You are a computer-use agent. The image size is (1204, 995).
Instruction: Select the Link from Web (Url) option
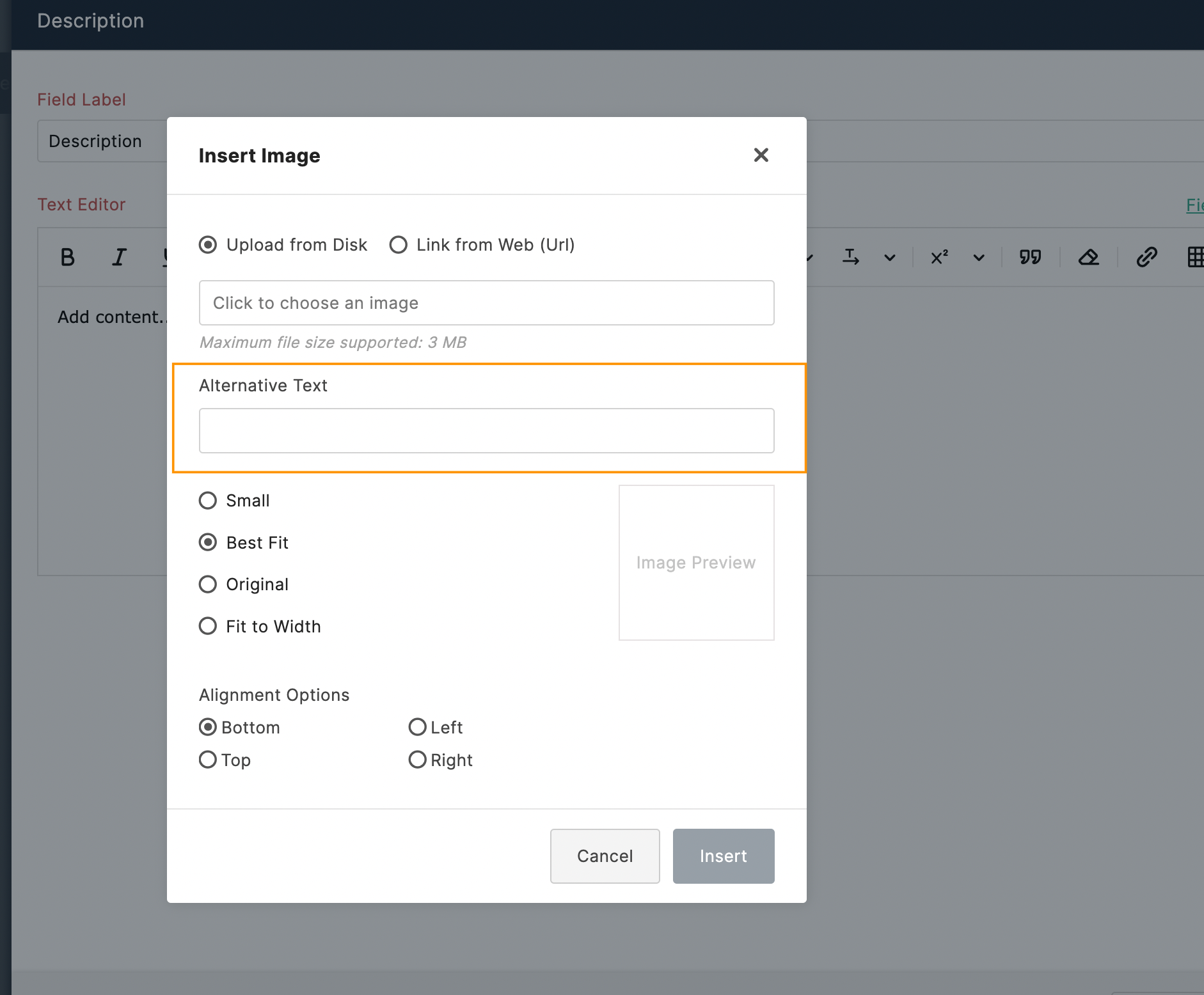coord(399,245)
